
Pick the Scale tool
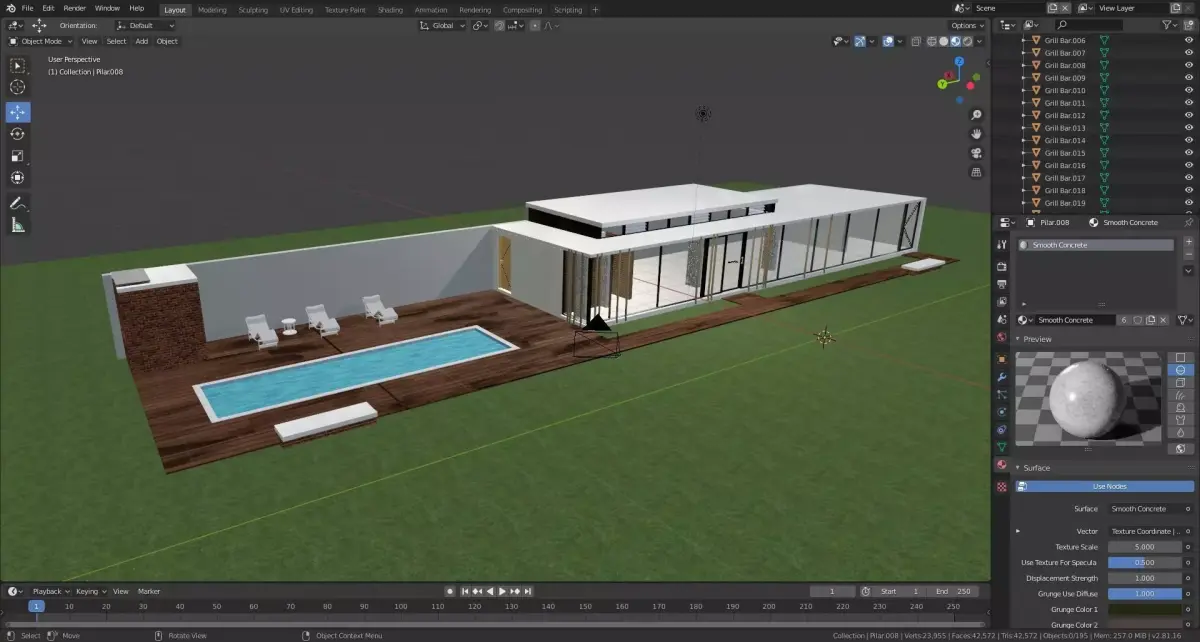click(17, 156)
